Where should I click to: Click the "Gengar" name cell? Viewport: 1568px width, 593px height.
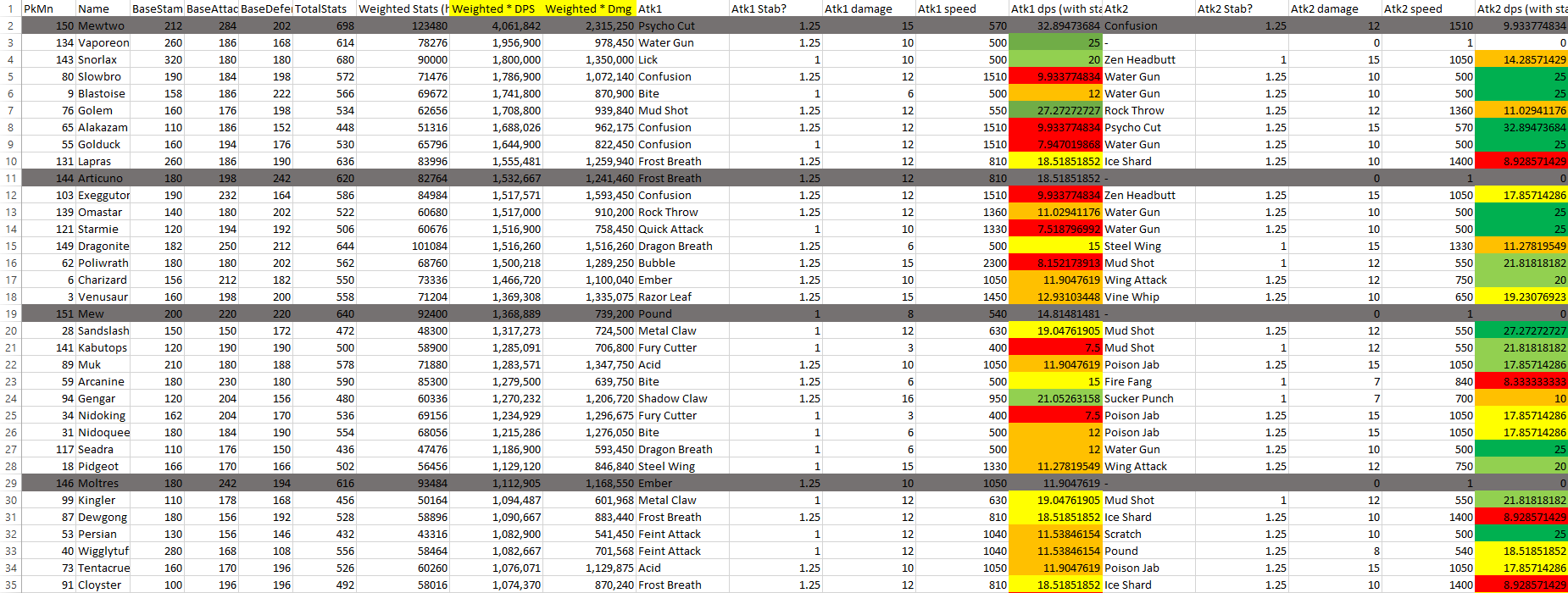pyautogui.click(x=103, y=398)
